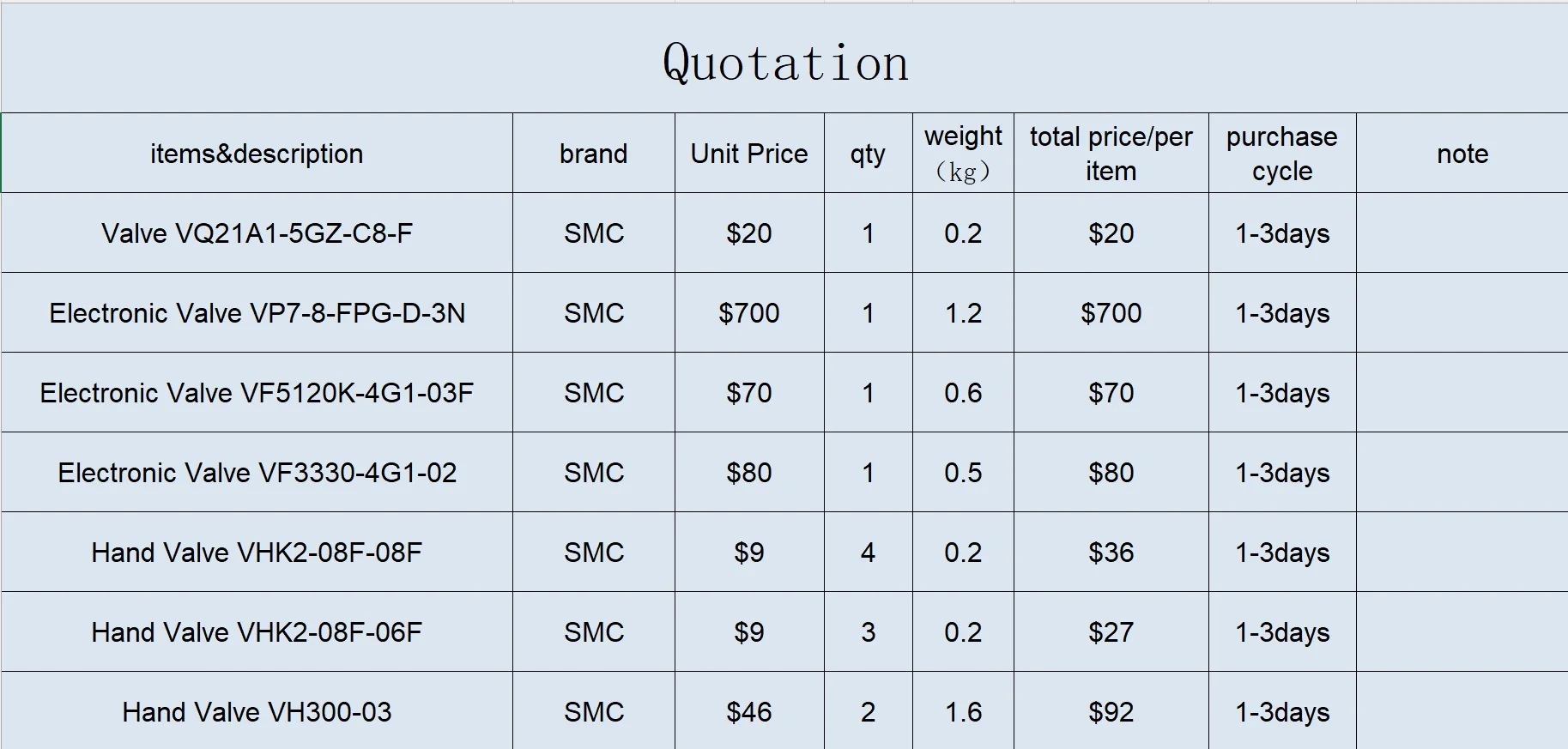Select the $36 total price cell
1568x749 pixels.
click(1111, 552)
